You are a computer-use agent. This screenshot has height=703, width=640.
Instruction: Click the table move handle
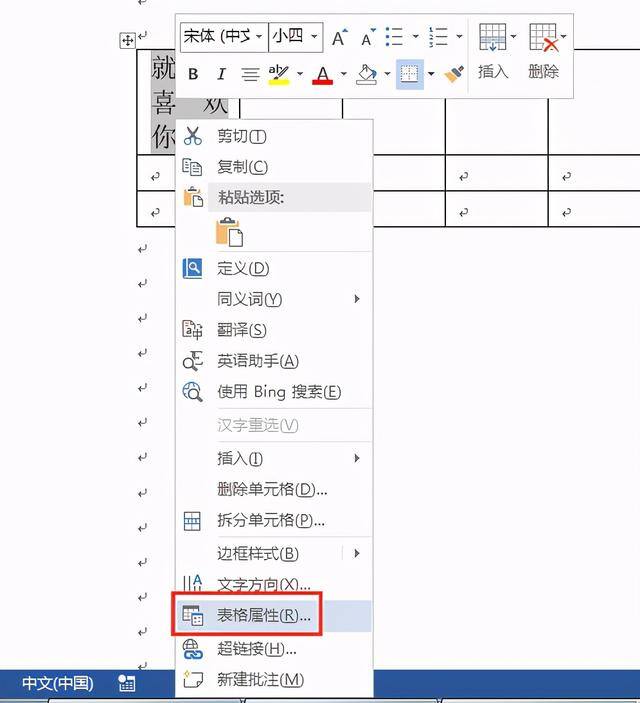pyautogui.click(x=127, y=41)
